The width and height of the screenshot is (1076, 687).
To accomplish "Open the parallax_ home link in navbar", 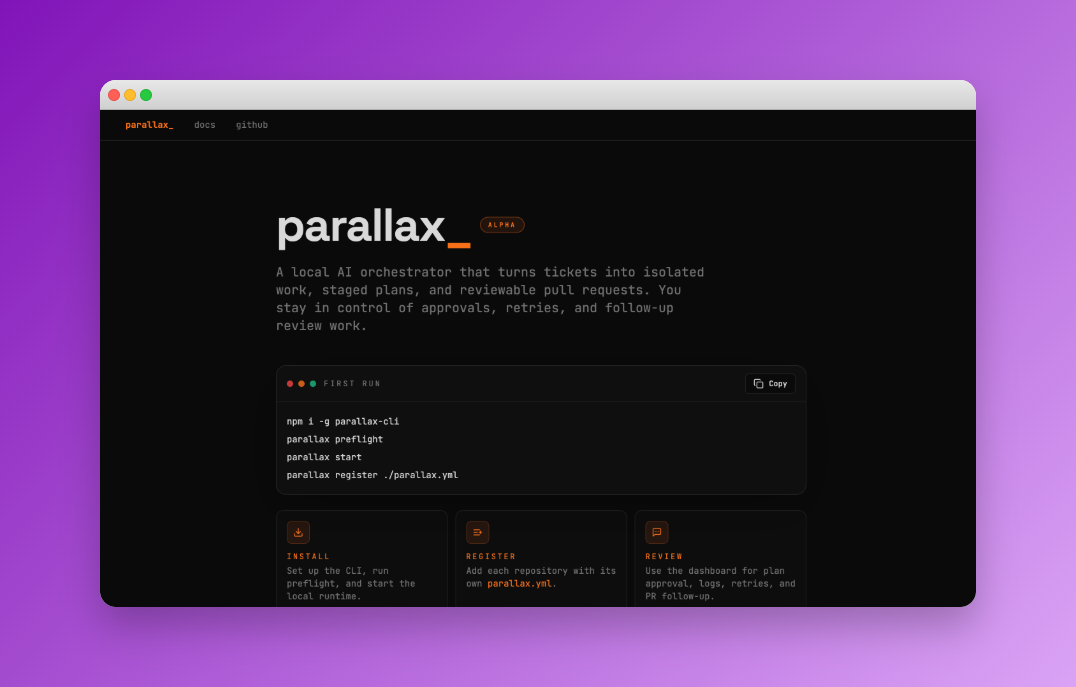I will click(x=148, y=125).
